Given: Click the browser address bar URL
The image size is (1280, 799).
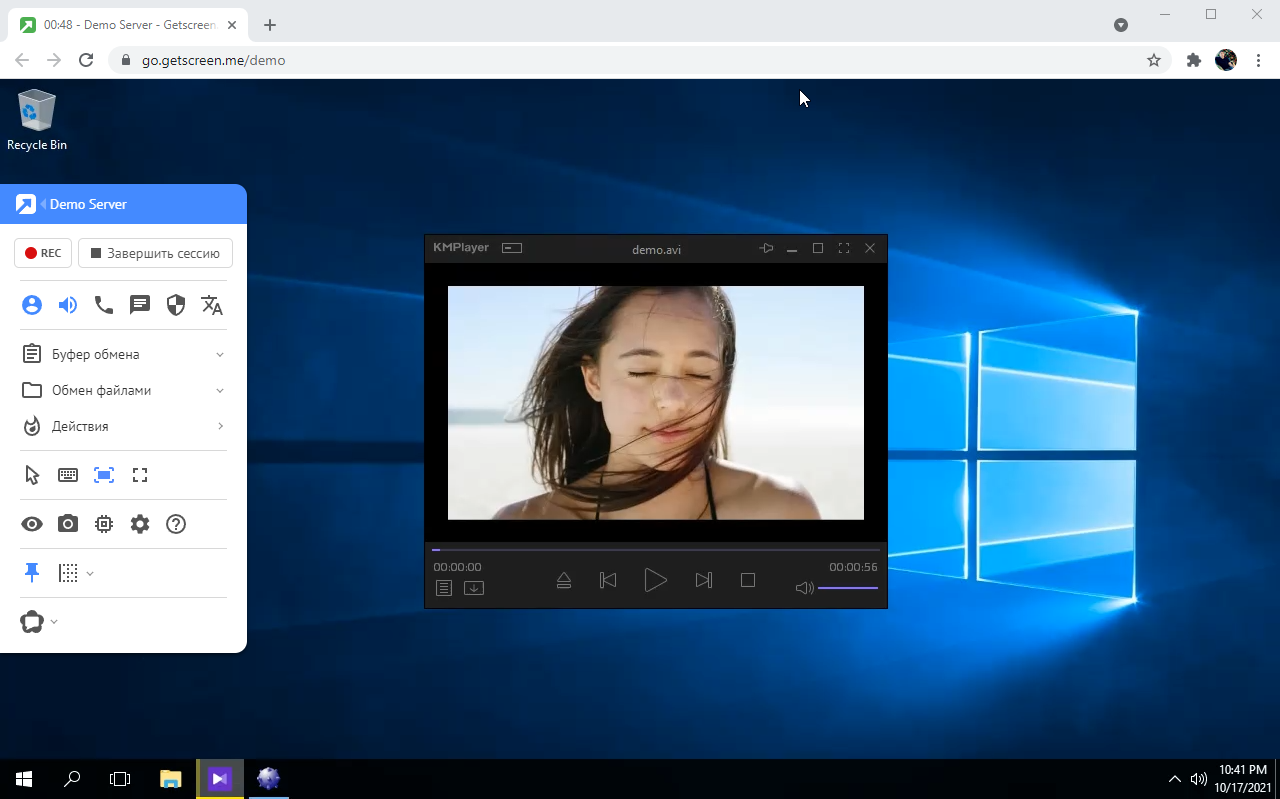Looking at the screenshot, I should coord(214,60).
